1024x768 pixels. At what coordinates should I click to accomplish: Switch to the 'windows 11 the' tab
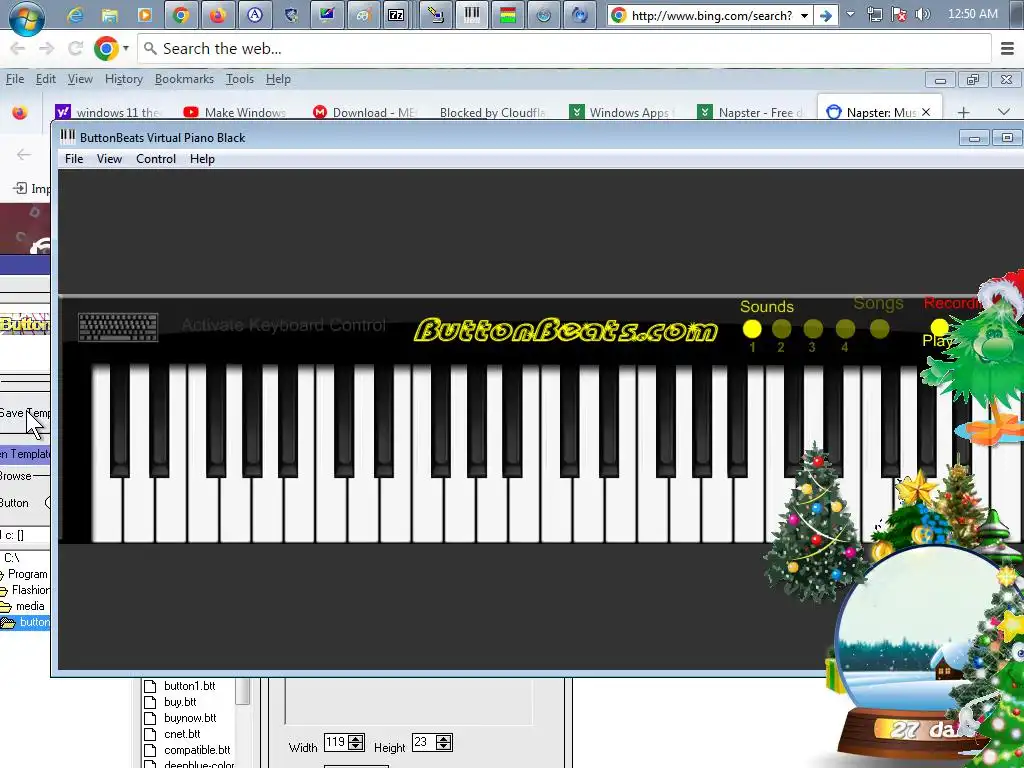click(108, 112)
